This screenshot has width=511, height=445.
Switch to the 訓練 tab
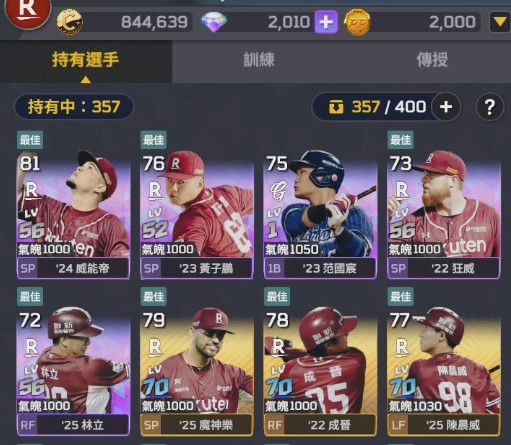point(259,60)
